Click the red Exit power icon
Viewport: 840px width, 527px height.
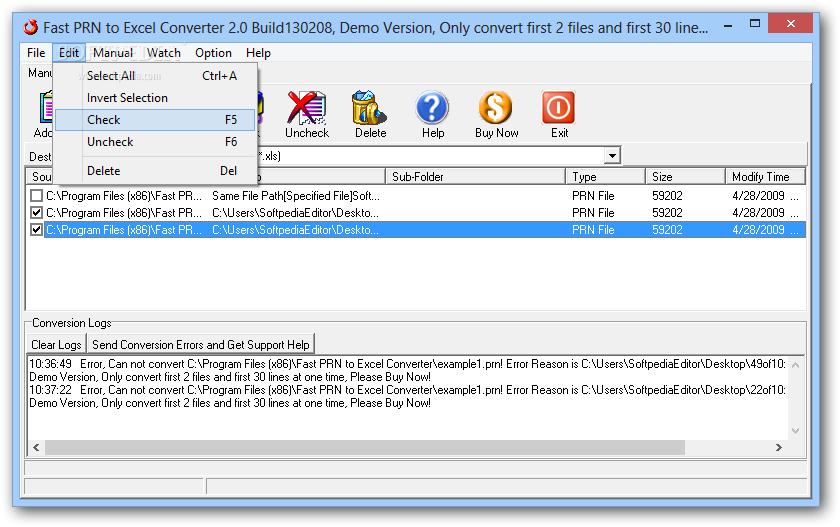pyautogui.click(x=559, y=108)
